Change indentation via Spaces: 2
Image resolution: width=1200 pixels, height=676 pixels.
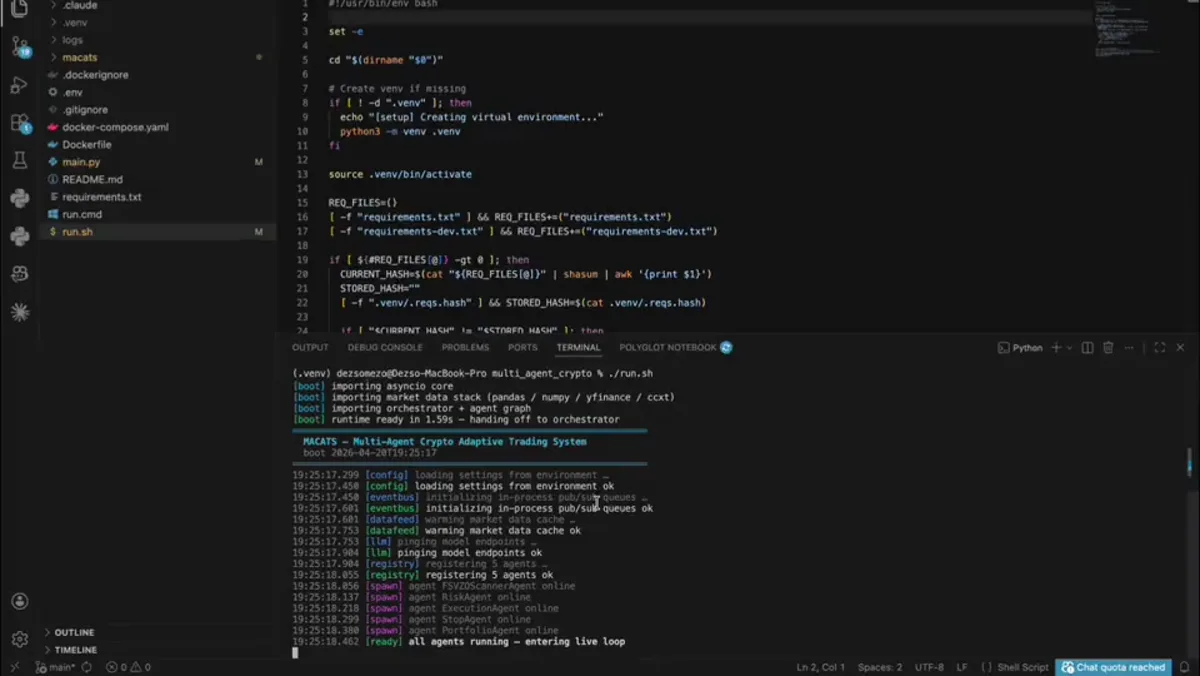coord(879,667)
